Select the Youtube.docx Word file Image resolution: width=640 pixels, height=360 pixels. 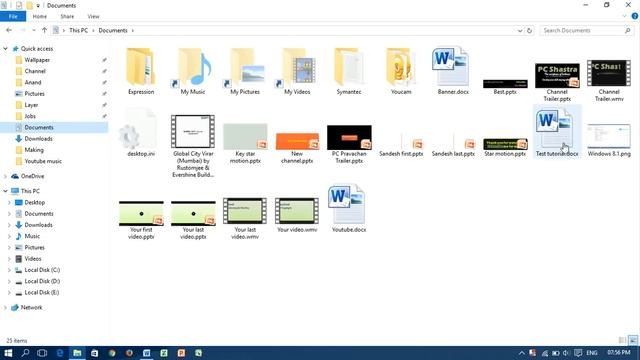click(x=349, y=209)
